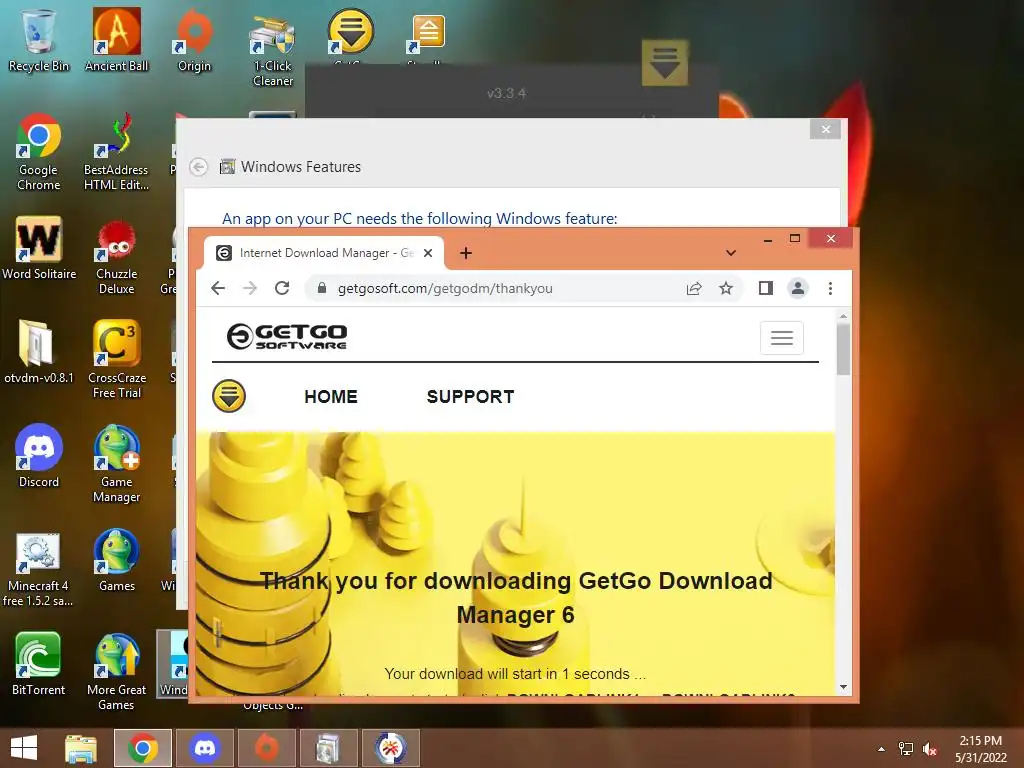Switch to Chrome in the taskbar
1024x768 pixels.
click(143, 748)
